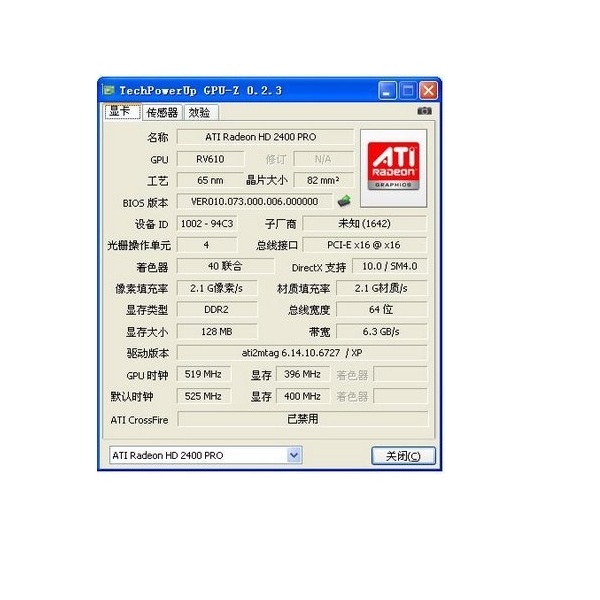Click the die size value 82 mm²
Image resolution: width=600 pixels, height=600 pixels.
[x=323, y=180]
